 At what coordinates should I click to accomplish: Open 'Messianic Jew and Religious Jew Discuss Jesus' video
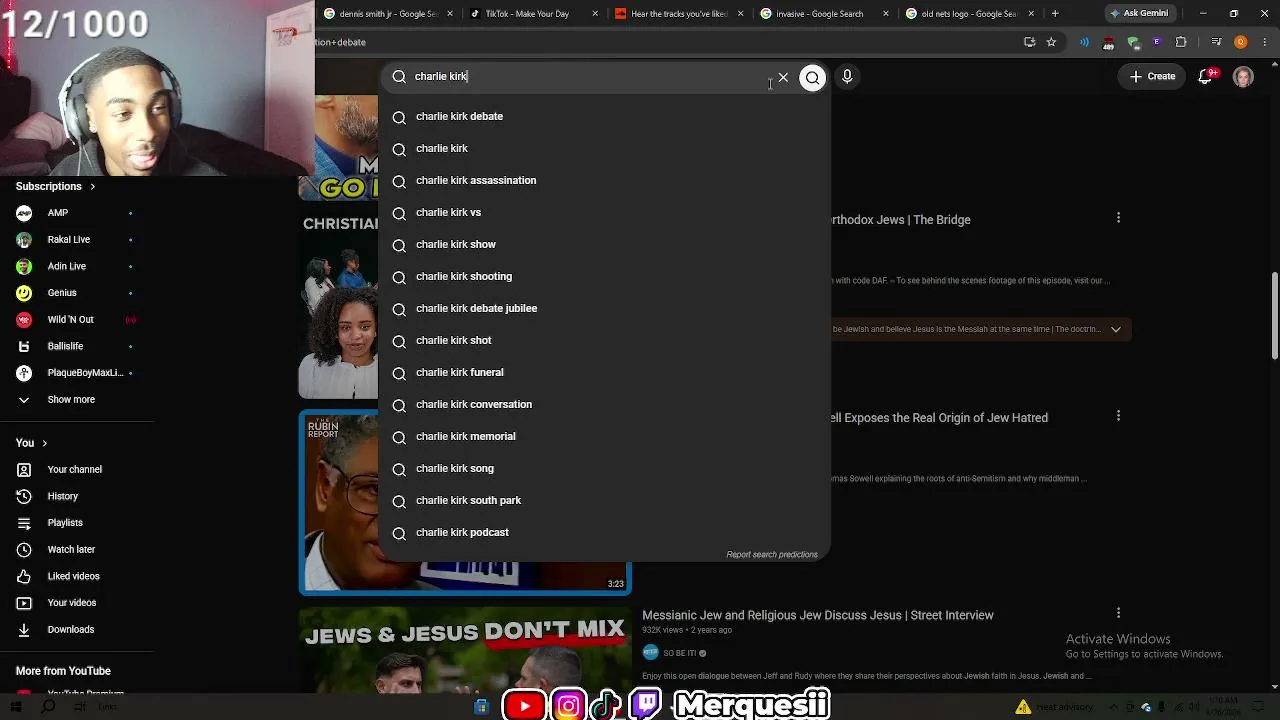point(818,615)
